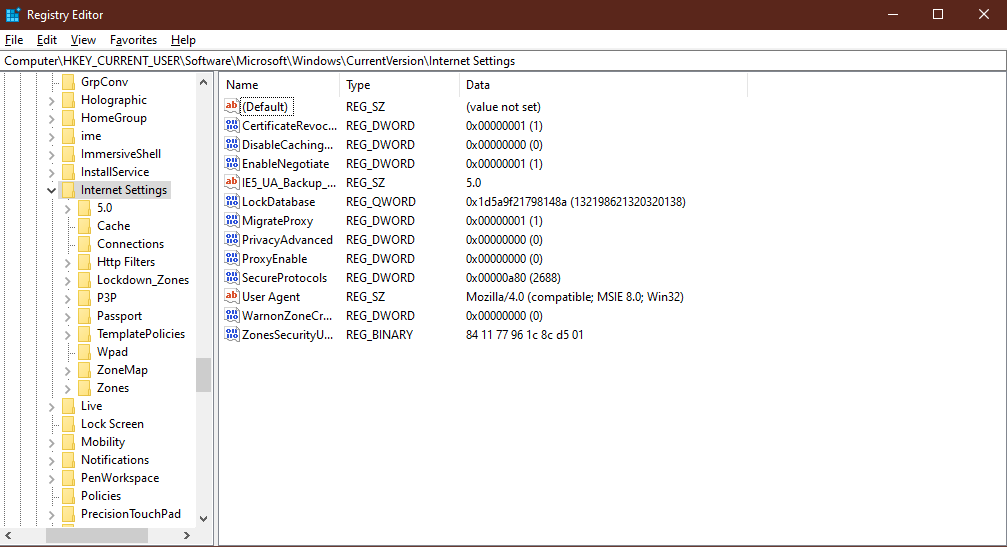
Task: Click the folder icon of Lock Screen key
Action: pos(69,423)
